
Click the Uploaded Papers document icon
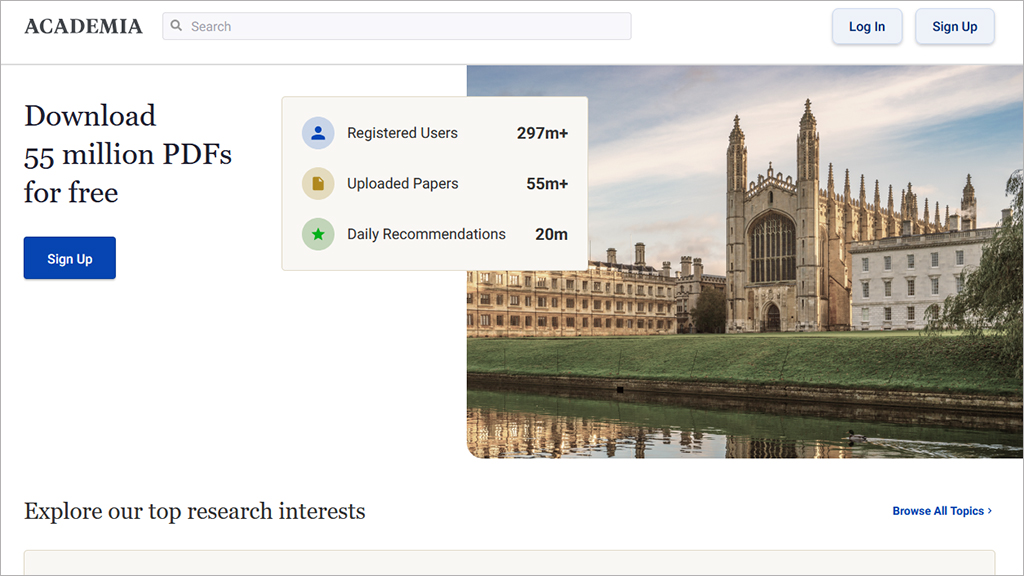[x=318, y=184]
